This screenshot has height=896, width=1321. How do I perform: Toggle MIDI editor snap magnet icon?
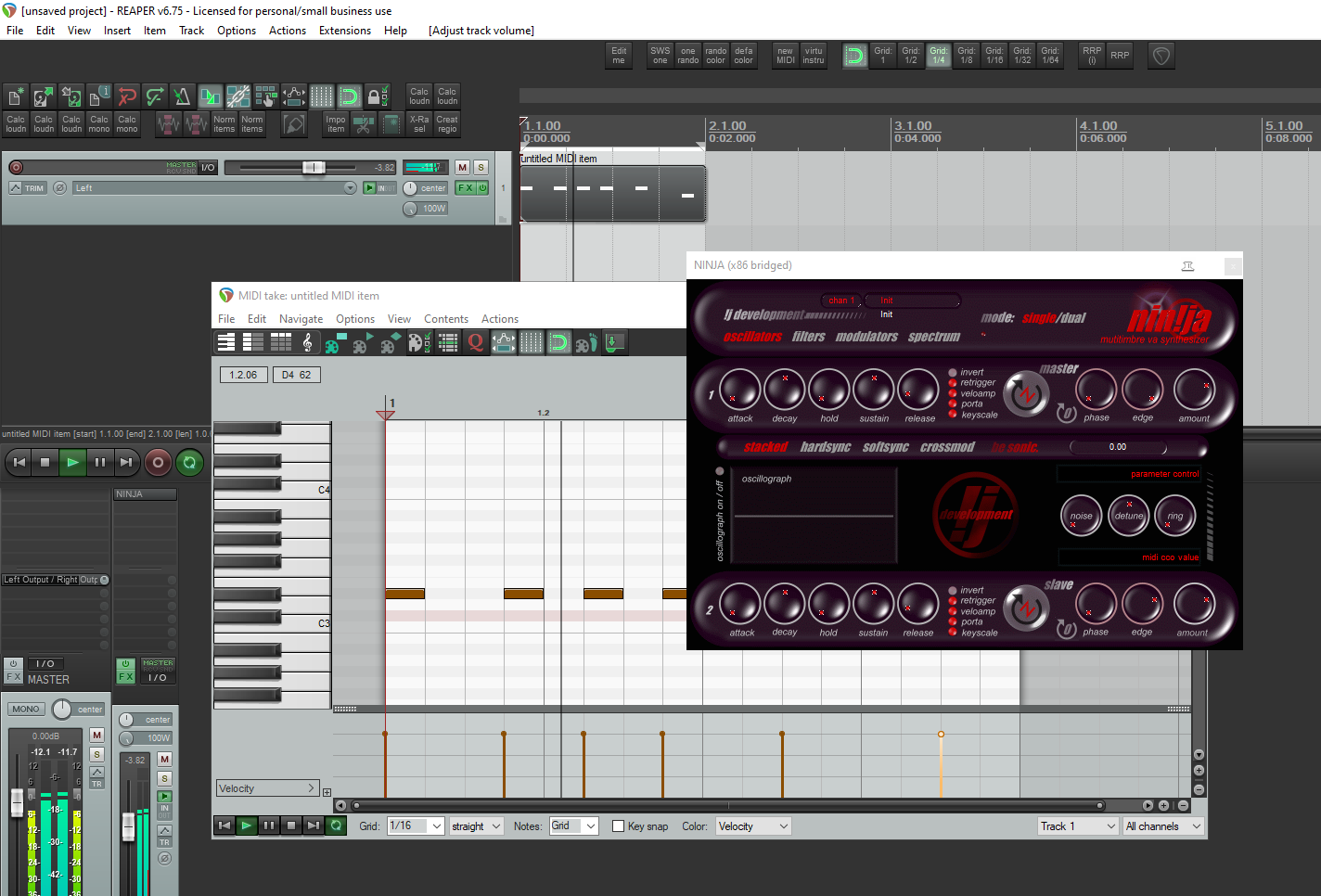[559, 343]
